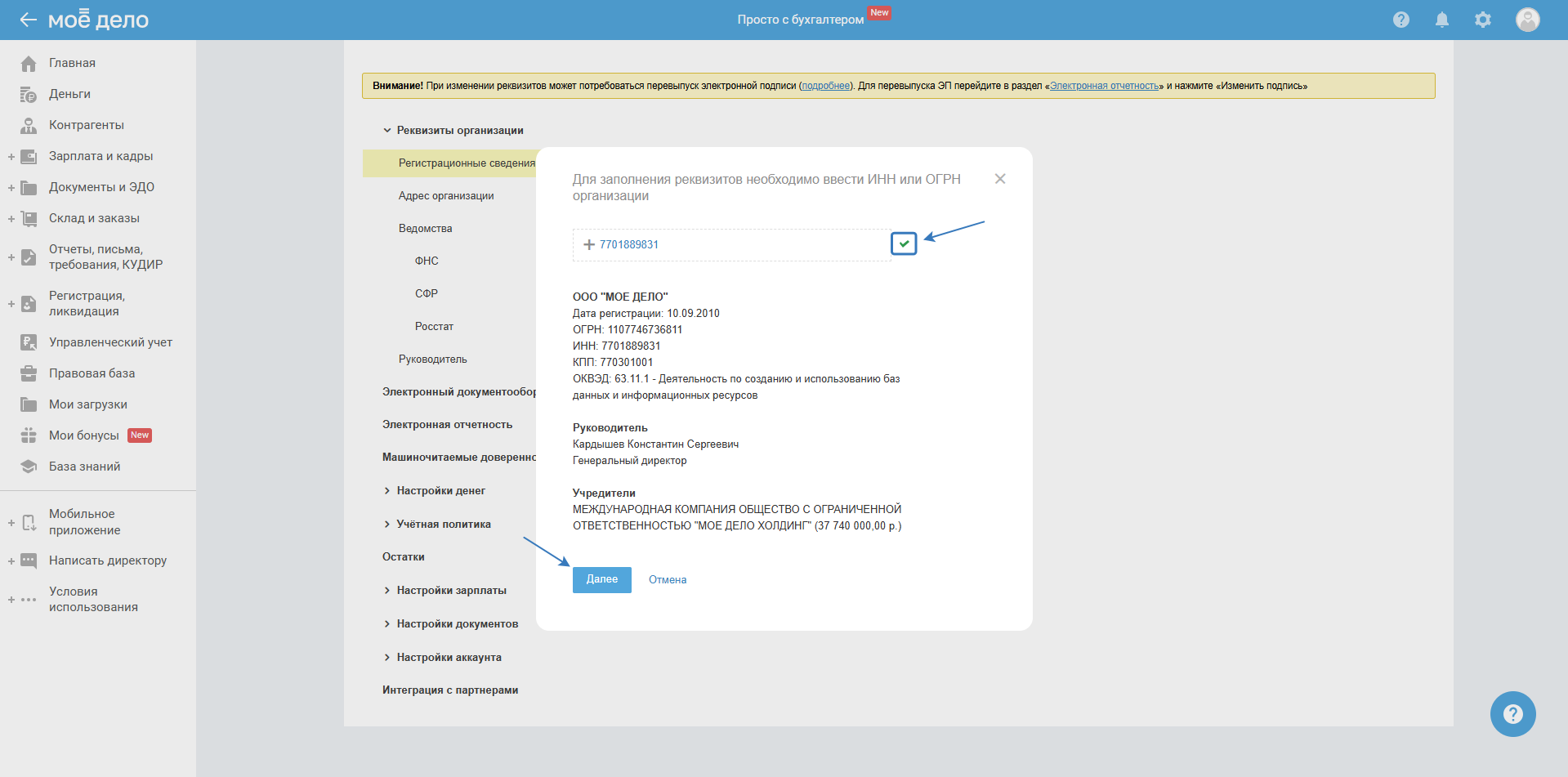
Task: Expand the Учётная политика chevron
Action: click(387, 525)
